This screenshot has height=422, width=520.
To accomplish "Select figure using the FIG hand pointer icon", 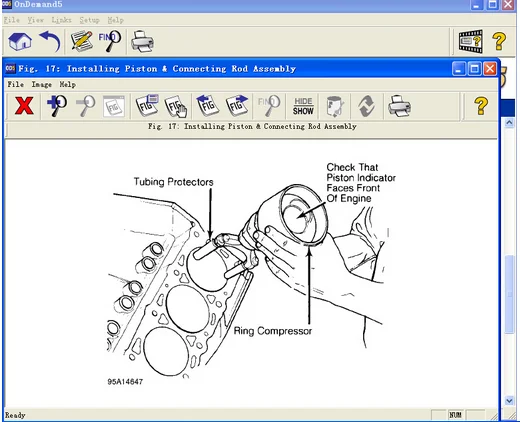I will 176,106.
